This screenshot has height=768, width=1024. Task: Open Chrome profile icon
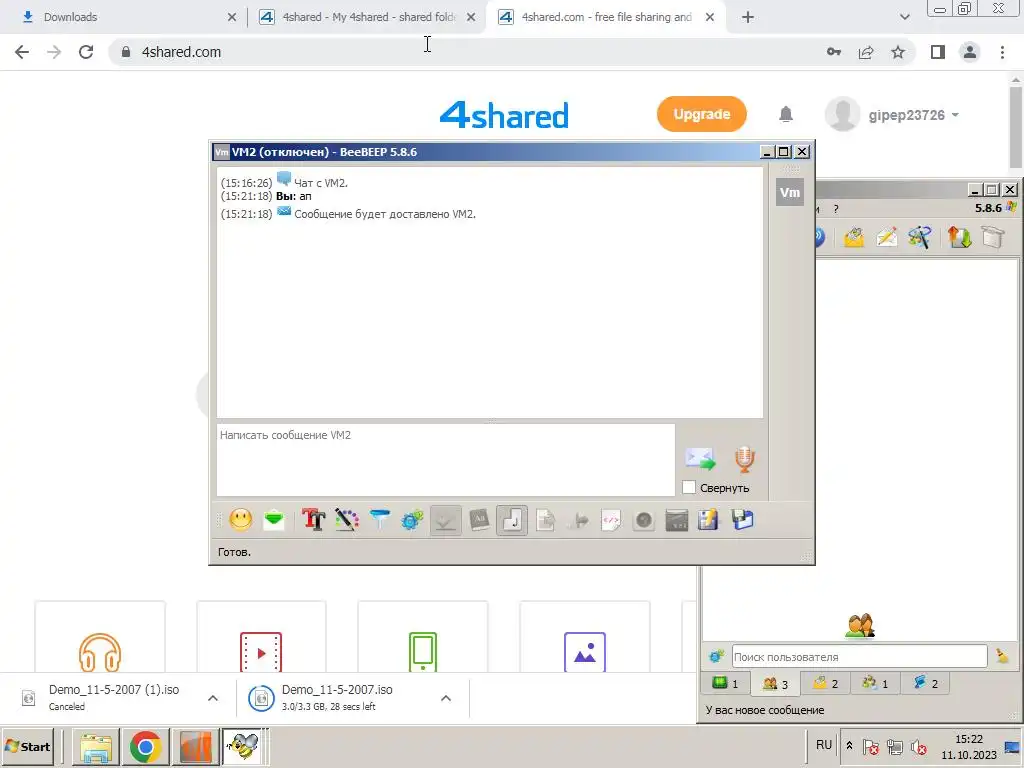click(970, 52)
